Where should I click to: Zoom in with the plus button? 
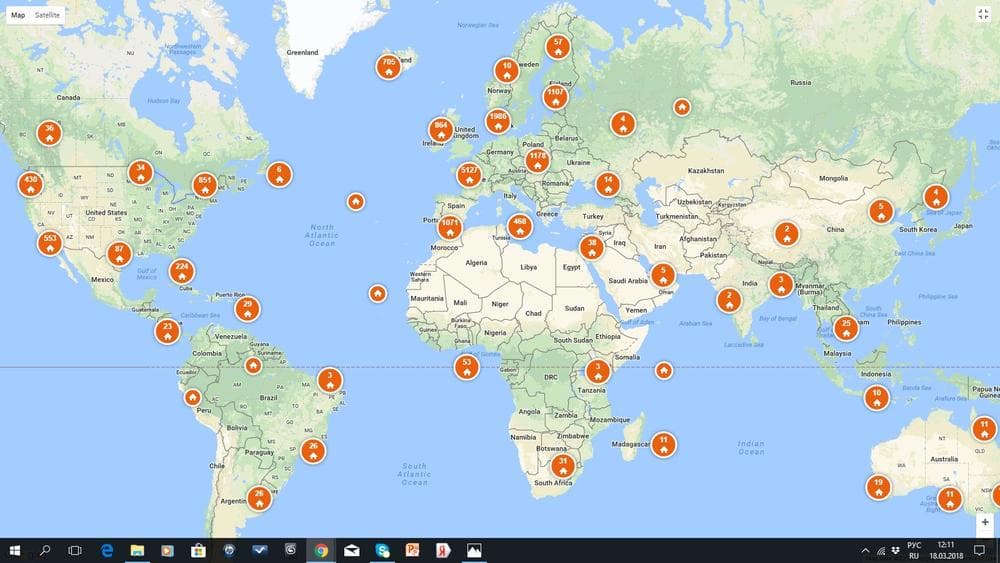pos(985,522)
